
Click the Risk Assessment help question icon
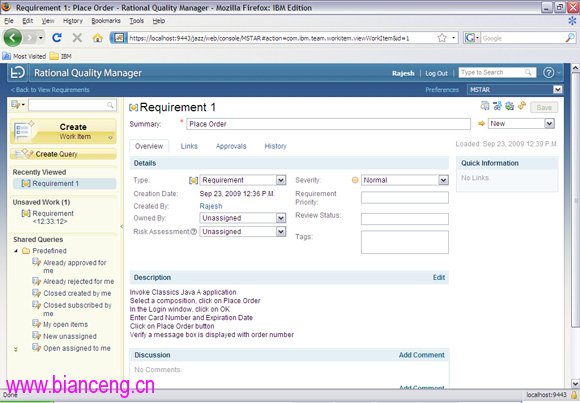click(x=193, y=232)
